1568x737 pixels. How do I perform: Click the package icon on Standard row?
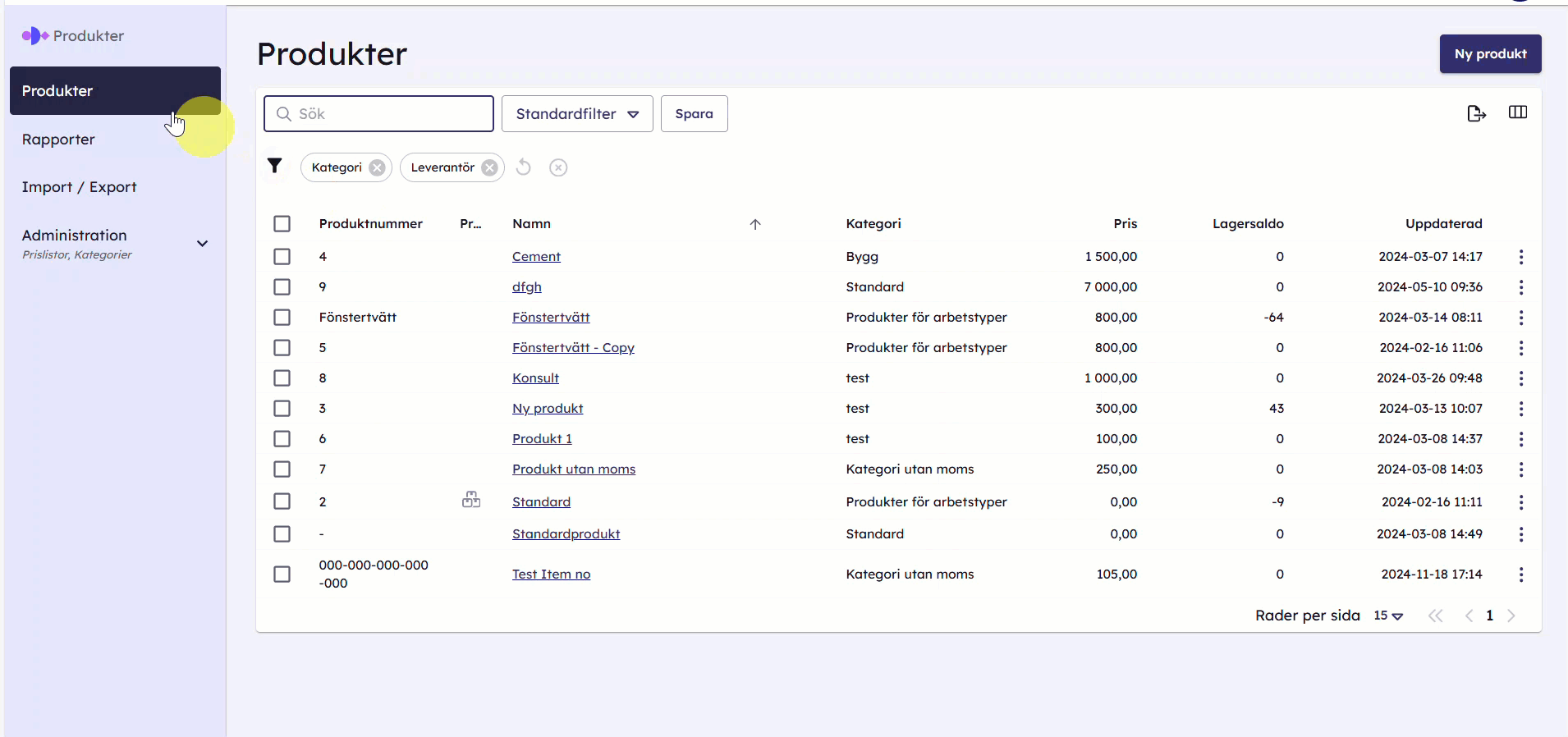[471, 500]
